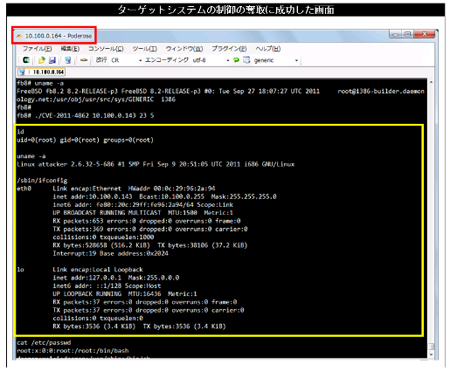Open the ウィンドウ(W) menu
Viewport: 450px width, 371px height.
(184, 49)
